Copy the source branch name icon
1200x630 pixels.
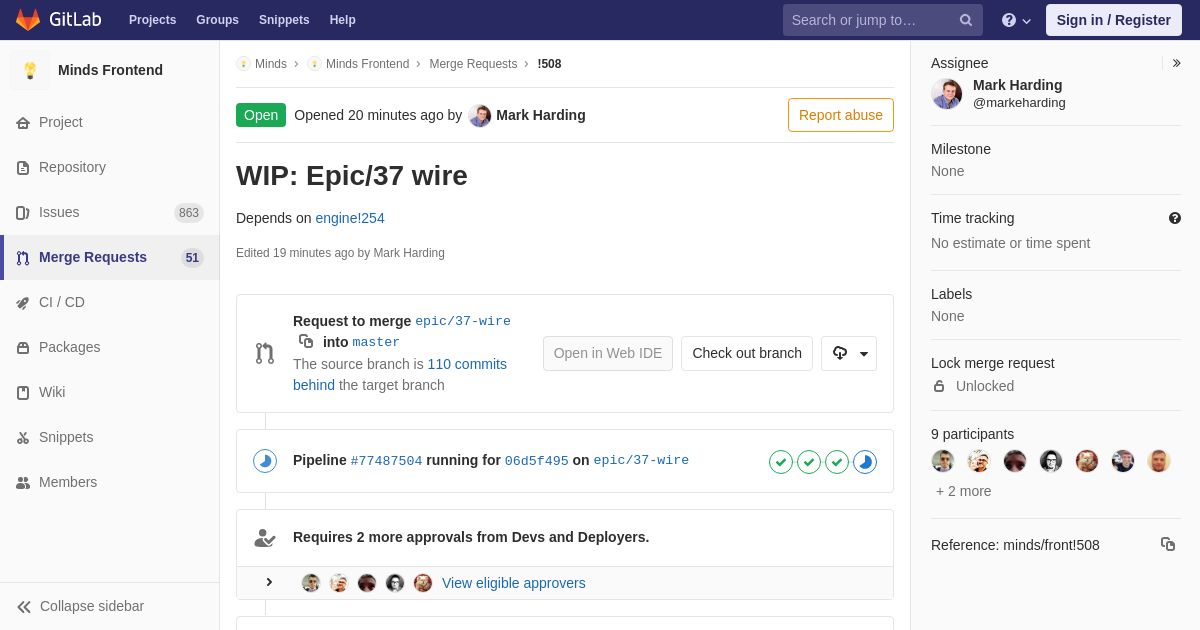pos(306,341)
